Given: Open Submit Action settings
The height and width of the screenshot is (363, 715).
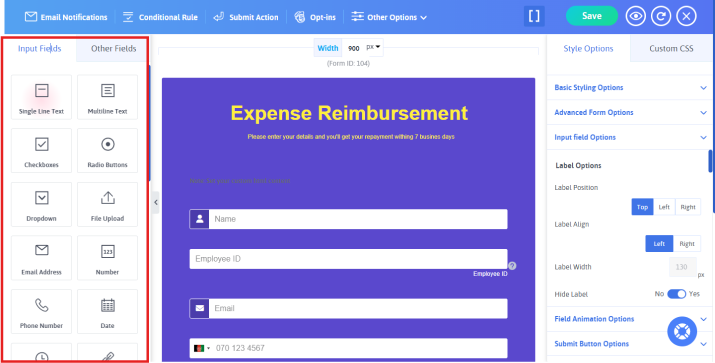Looking at the screenshot, I should coord(246,17).
